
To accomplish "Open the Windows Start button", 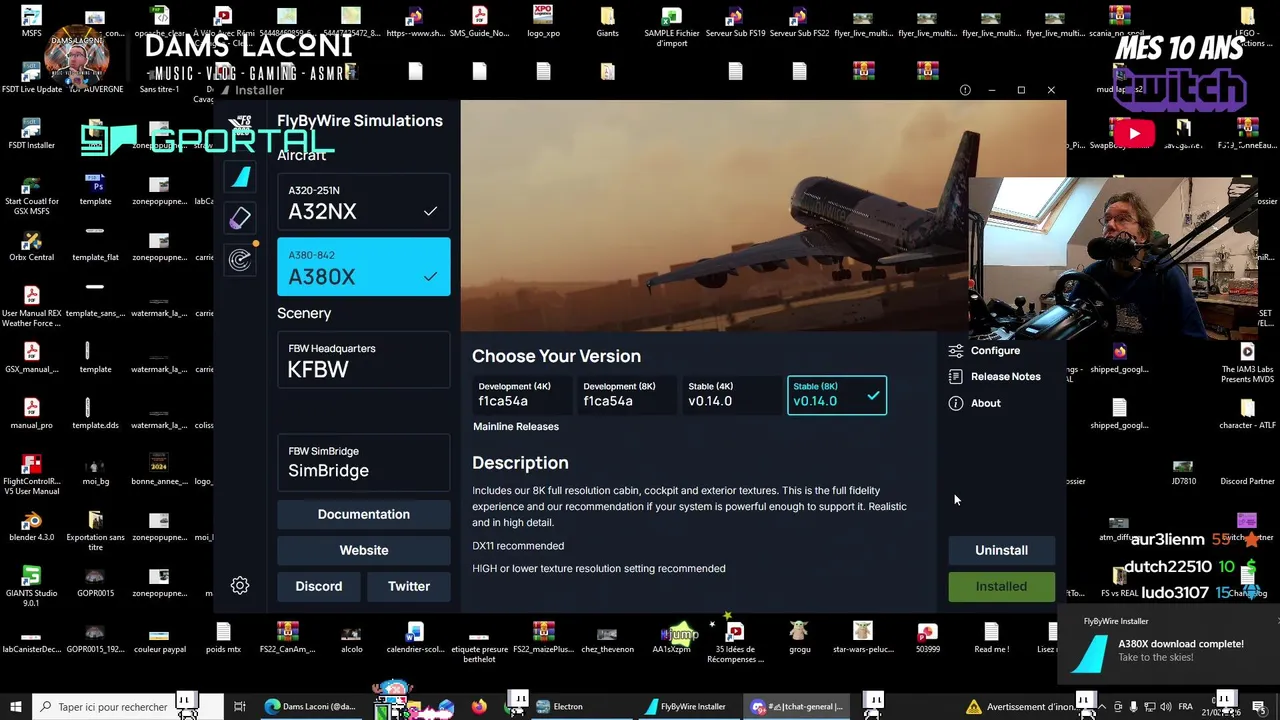I will (x=15, y=707).
